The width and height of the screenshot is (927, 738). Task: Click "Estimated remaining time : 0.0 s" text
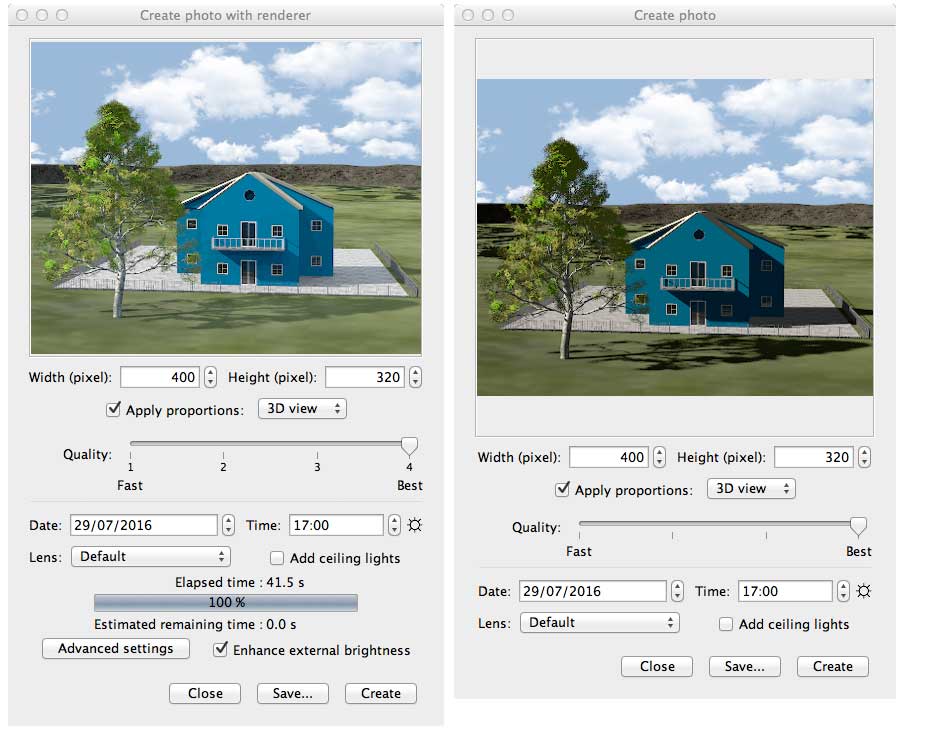pyautogui.click(x=195, y=624)
